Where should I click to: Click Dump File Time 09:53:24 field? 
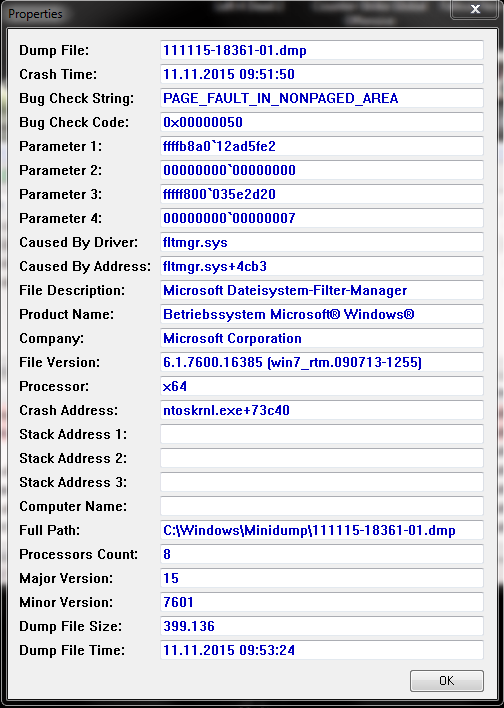coord(322,650)
